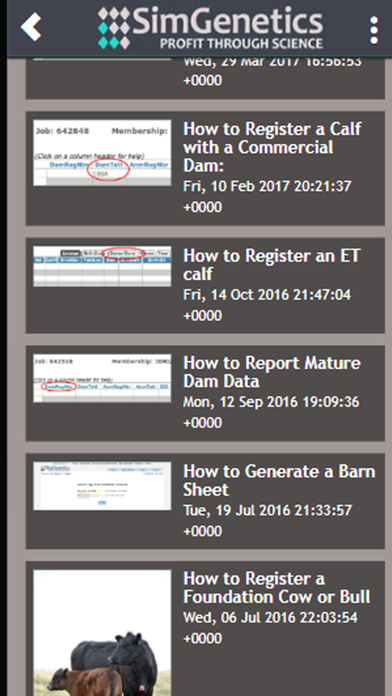Click Barn Sheet article thumbnail
392x696 pixels.
pos(102,486)
